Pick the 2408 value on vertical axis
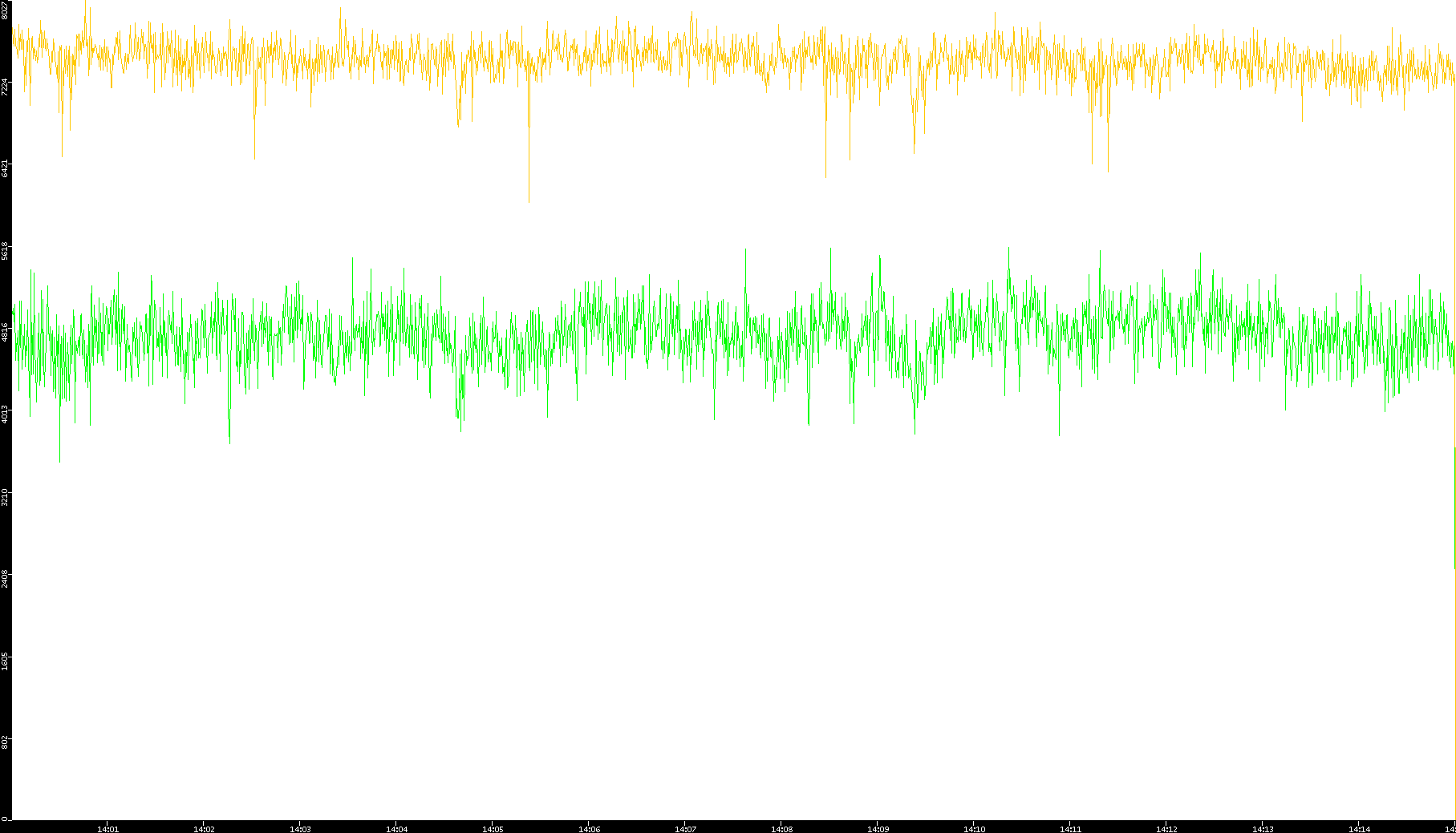Screen dimensions: 1456x833 [x=5, y=578]
